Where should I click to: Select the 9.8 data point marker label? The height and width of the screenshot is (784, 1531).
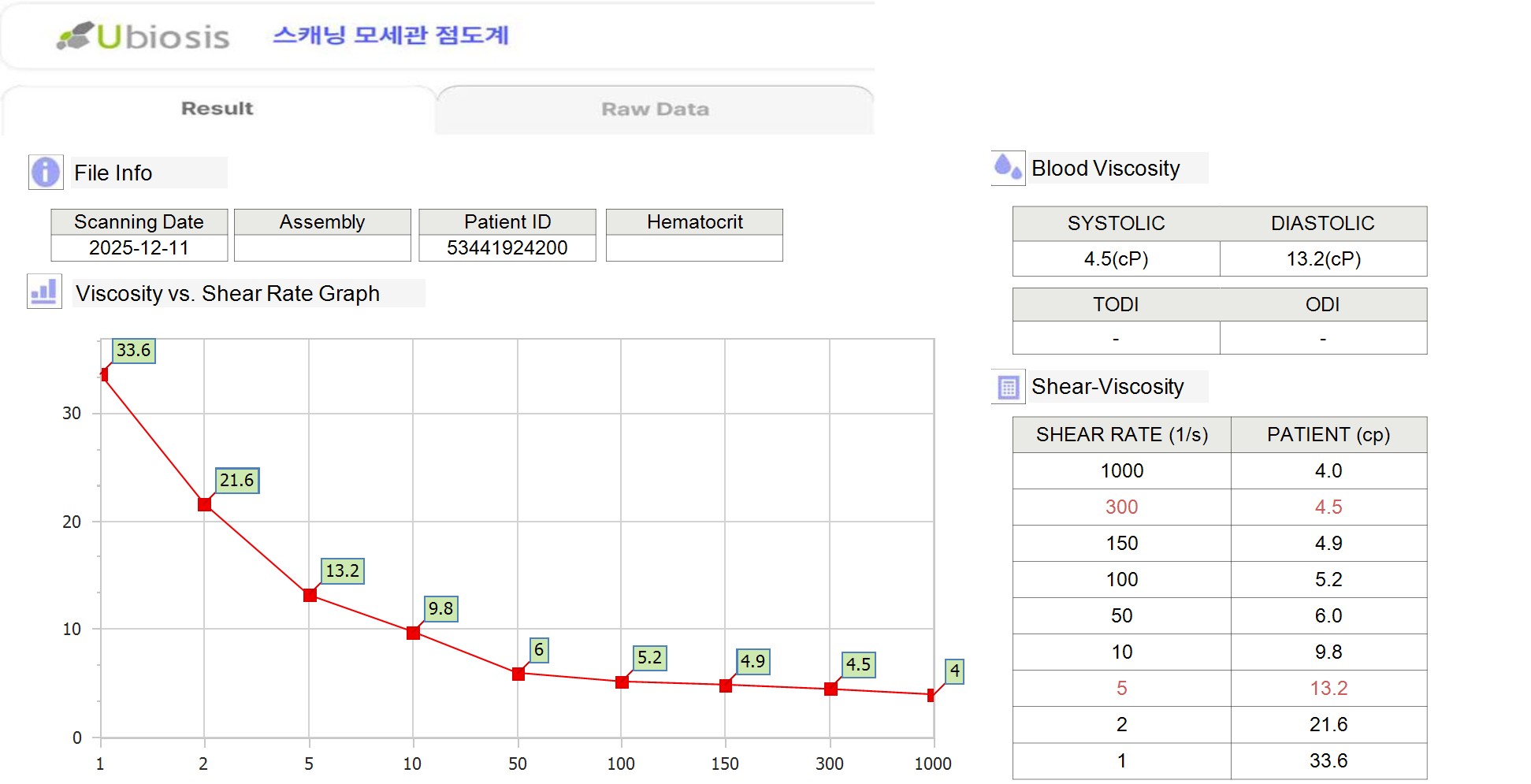pyautogui.click(x=440, y=609)
